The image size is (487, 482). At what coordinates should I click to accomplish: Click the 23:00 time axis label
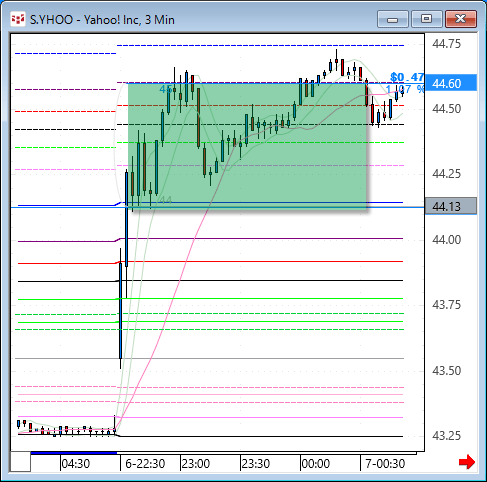196,464
